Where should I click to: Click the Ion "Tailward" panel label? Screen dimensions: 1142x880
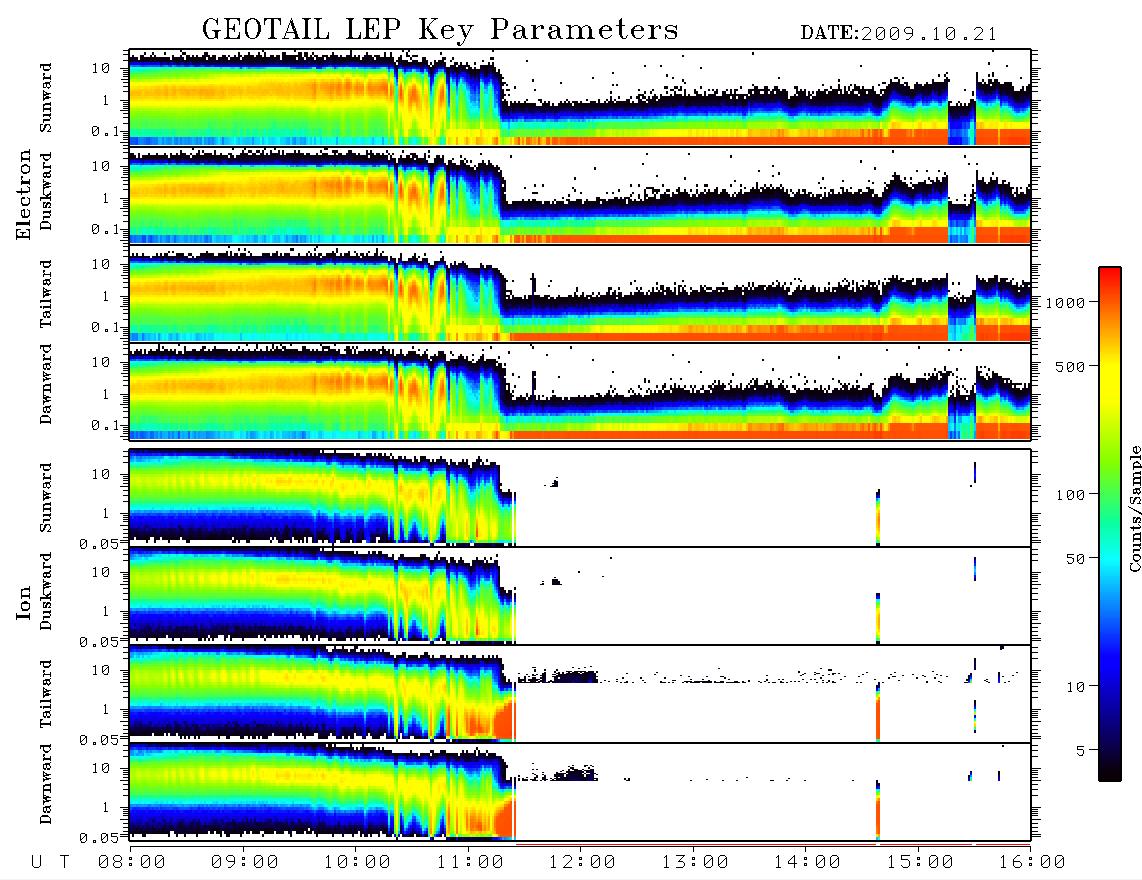[46, 694]
